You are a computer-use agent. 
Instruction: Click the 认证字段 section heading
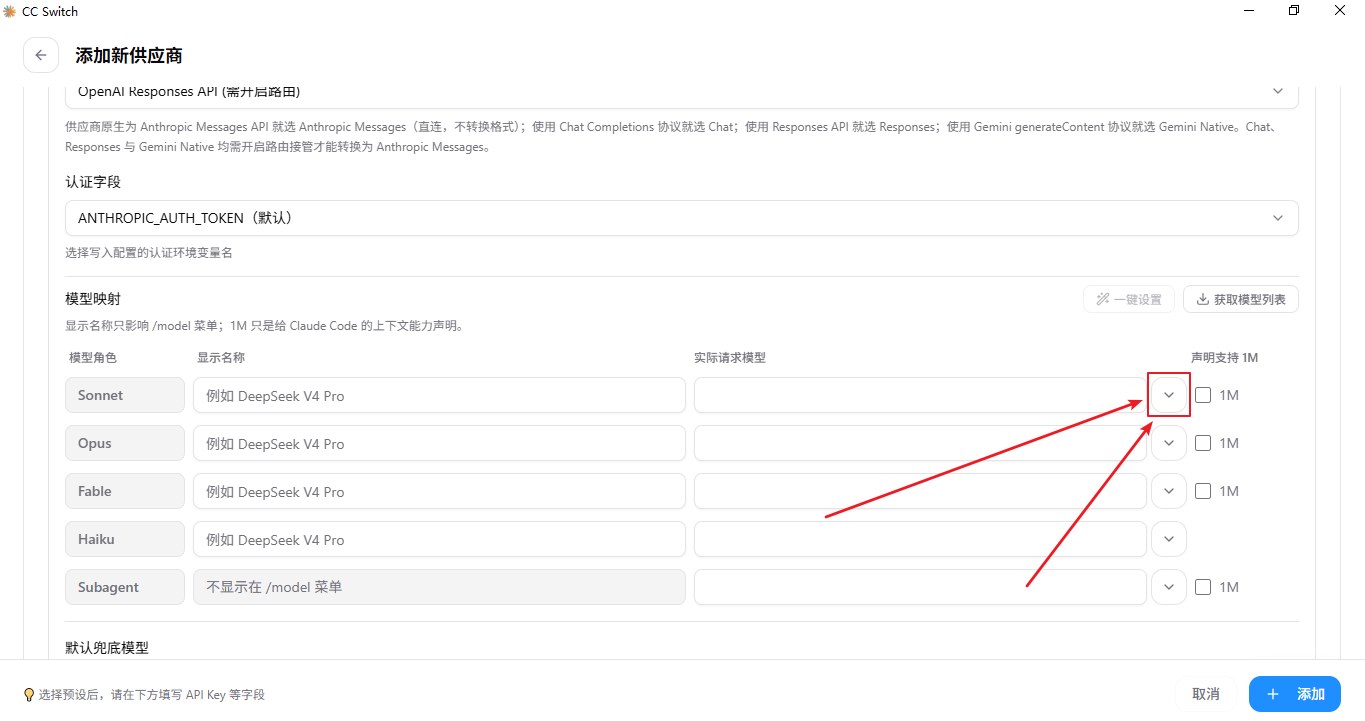pyautogui.click(x=93, y=182)
